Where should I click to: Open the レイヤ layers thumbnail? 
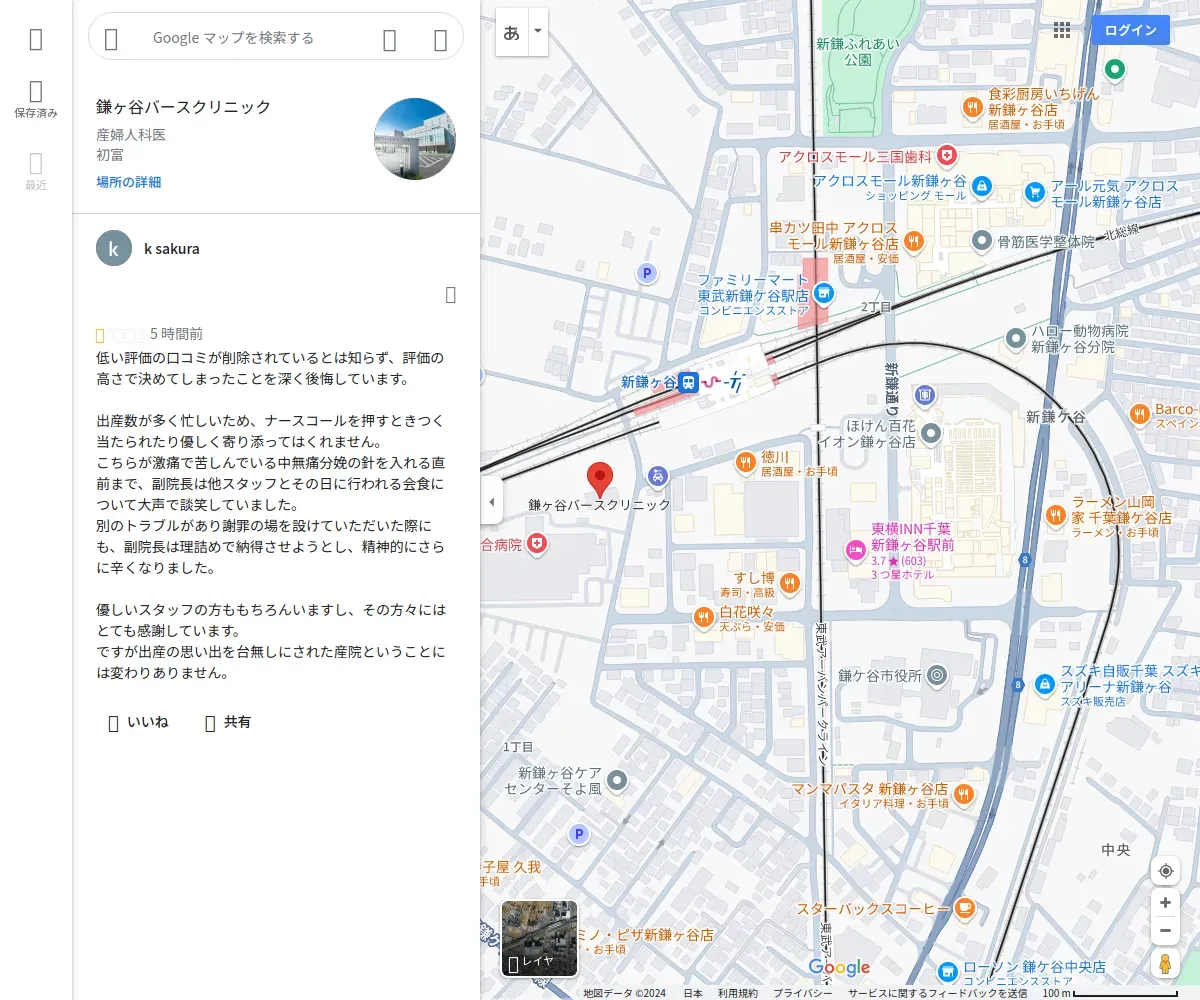[x=539, y=938]
